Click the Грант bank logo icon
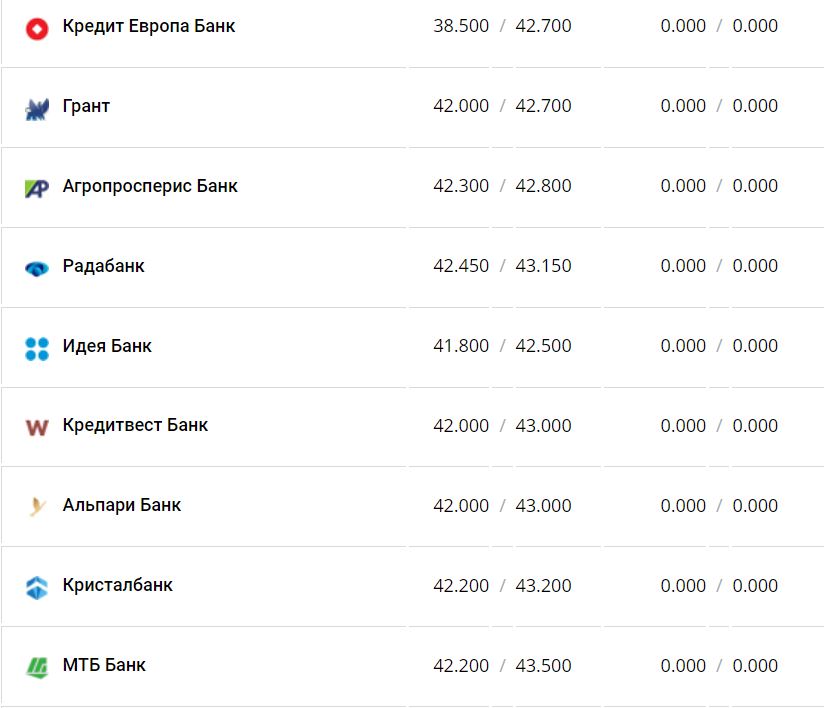This screenshot has height=708, width=824. point(37,108)
